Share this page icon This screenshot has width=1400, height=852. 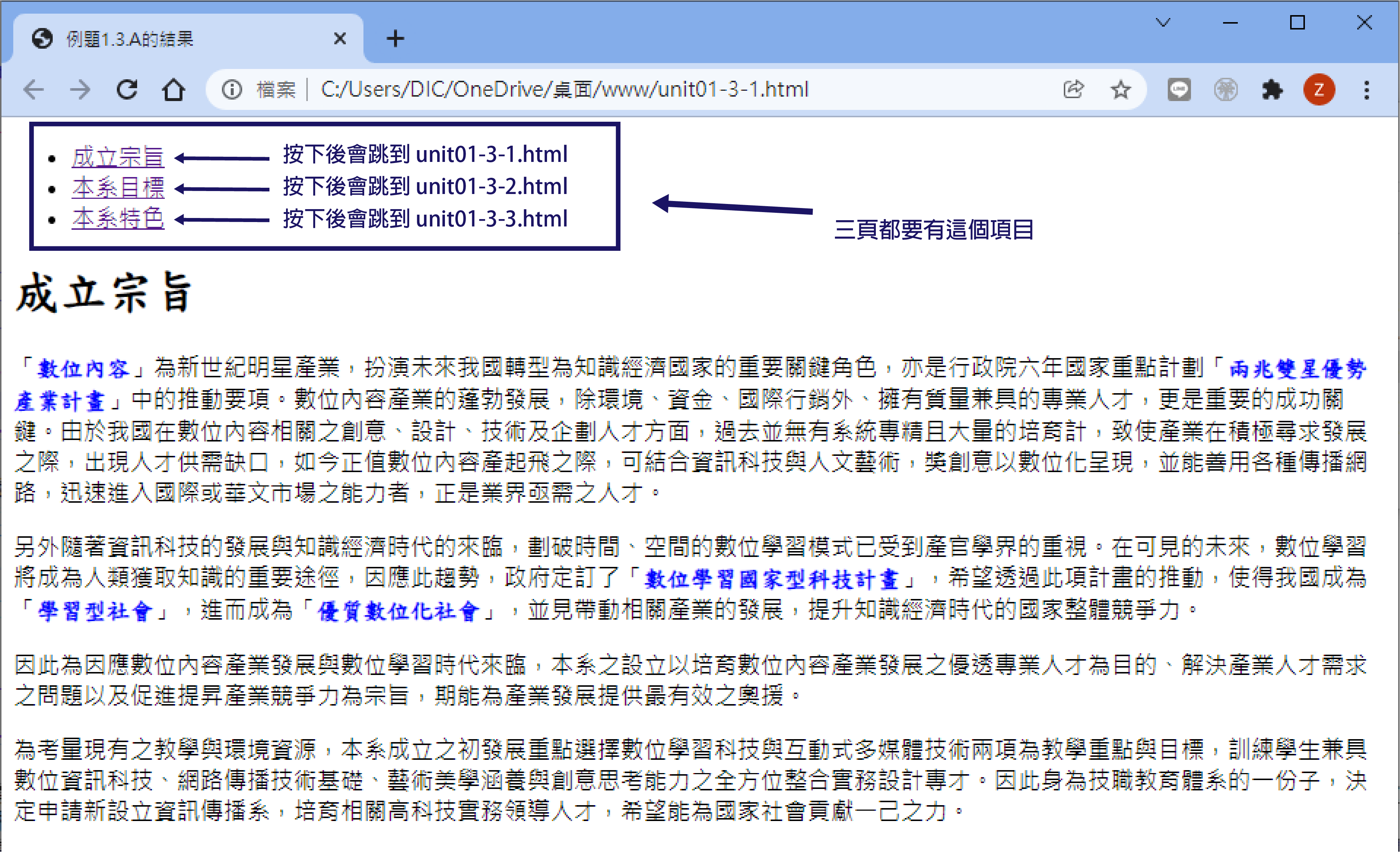pyautogui.click(x=1073, y=90)
